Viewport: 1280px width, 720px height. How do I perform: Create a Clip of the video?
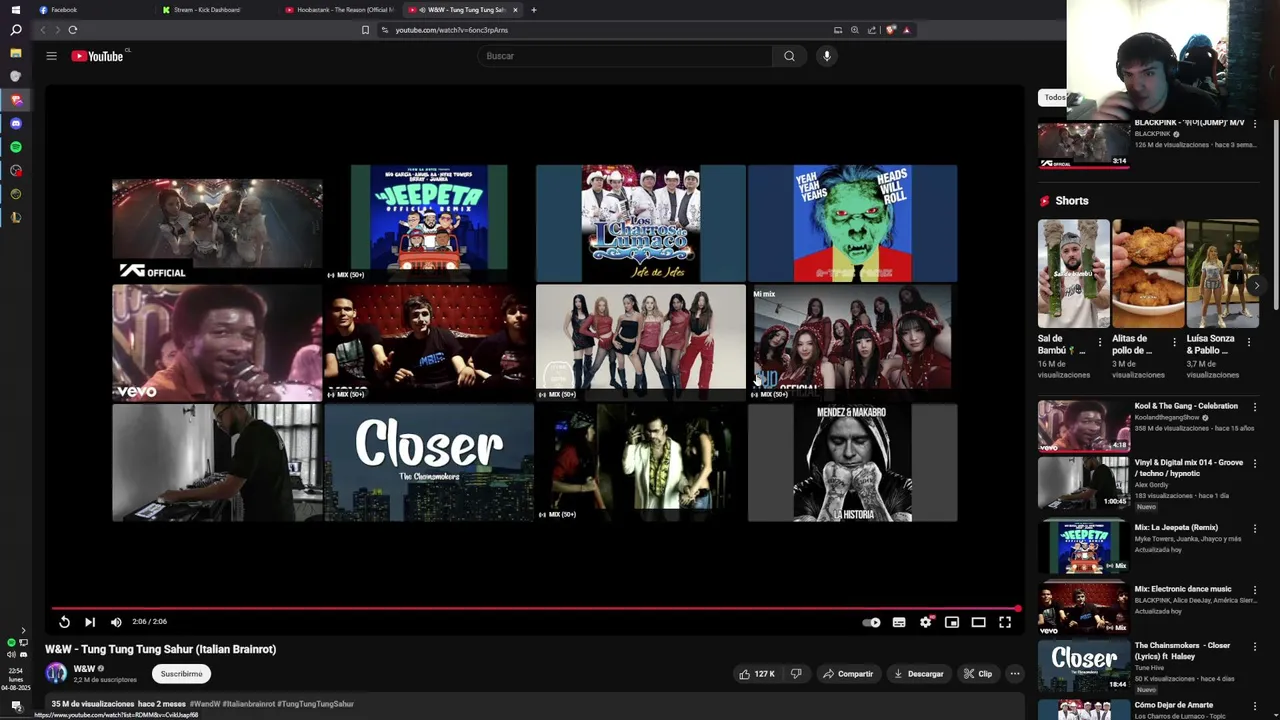[978, 674]
